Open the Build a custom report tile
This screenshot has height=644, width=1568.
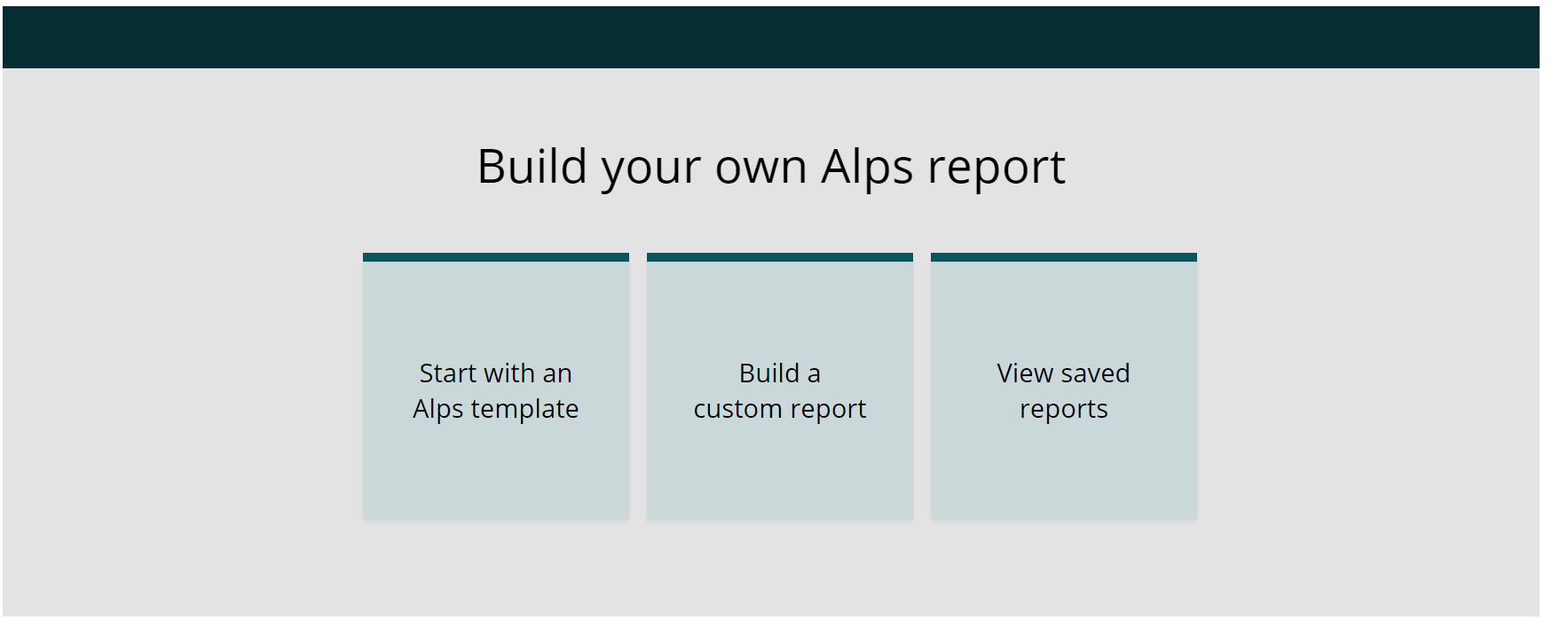[x=779, y=387]
